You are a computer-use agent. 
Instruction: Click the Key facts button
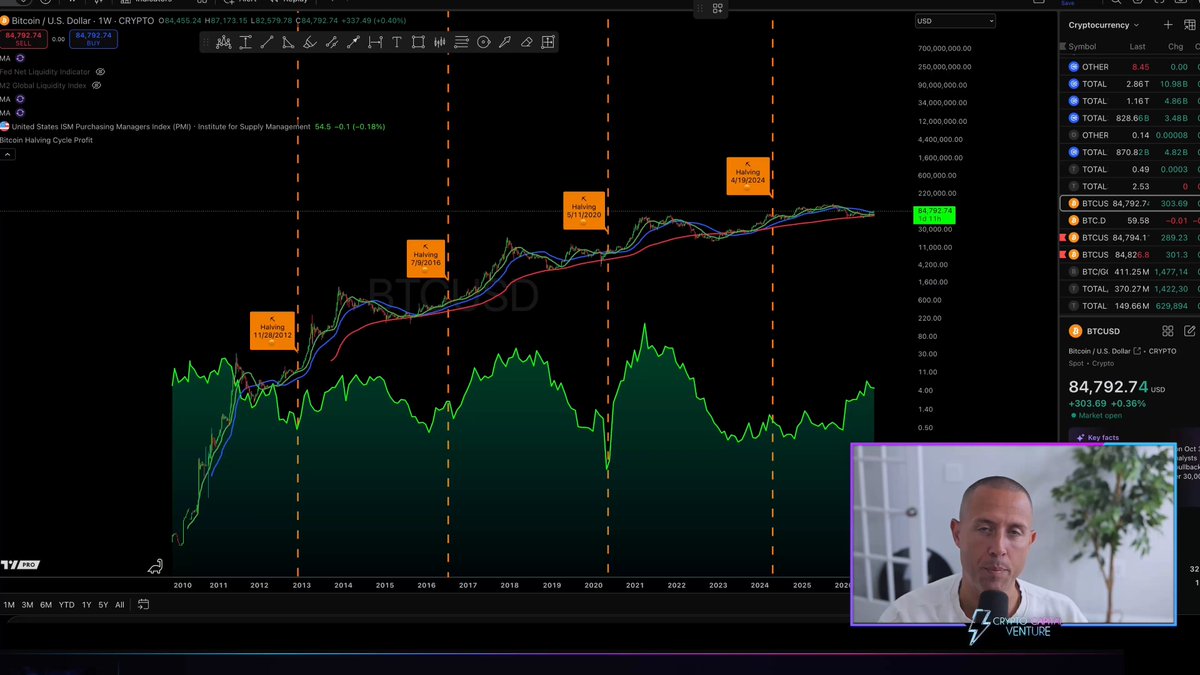coord(1097,438)
